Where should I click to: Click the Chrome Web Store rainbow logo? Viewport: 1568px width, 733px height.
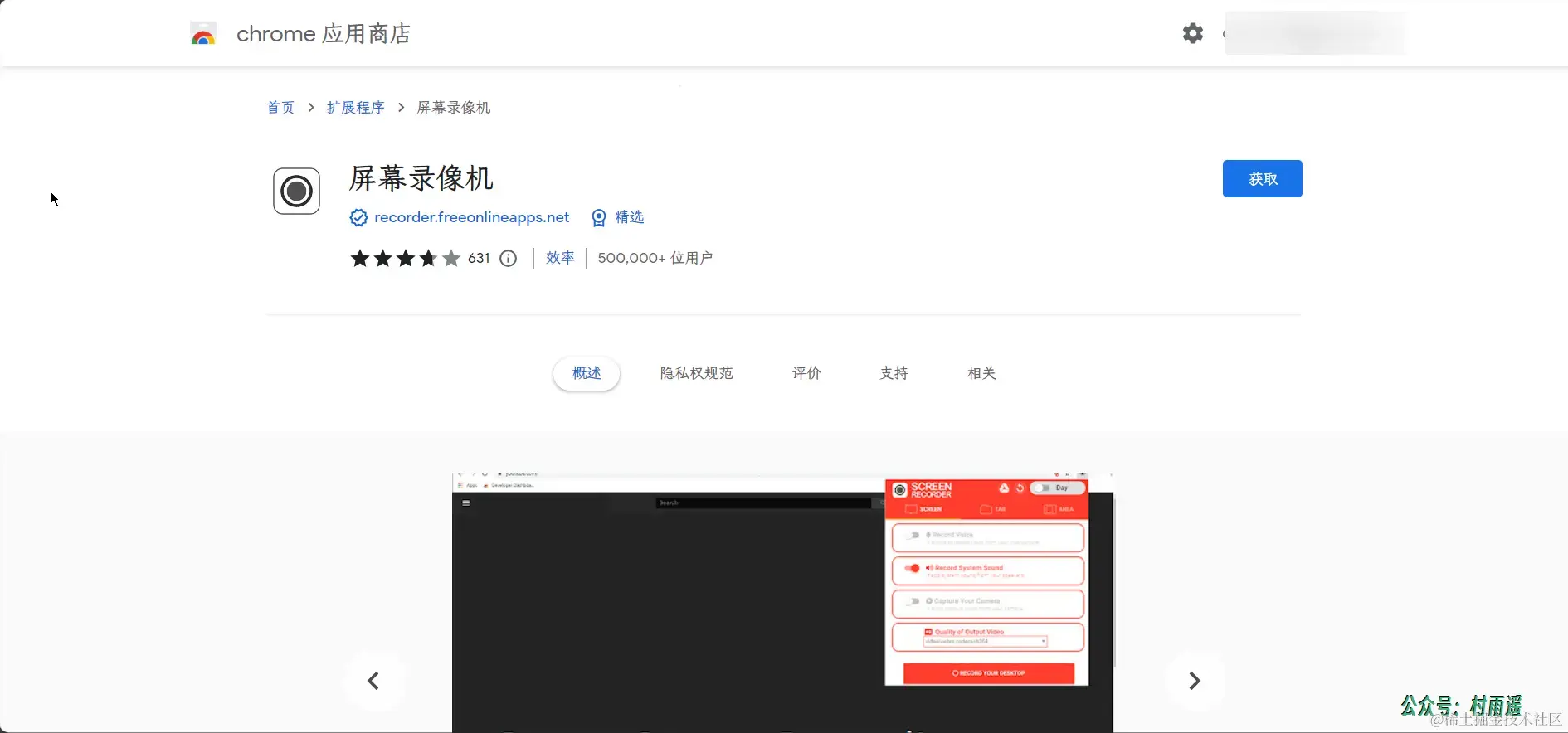(x=203, y=33)
